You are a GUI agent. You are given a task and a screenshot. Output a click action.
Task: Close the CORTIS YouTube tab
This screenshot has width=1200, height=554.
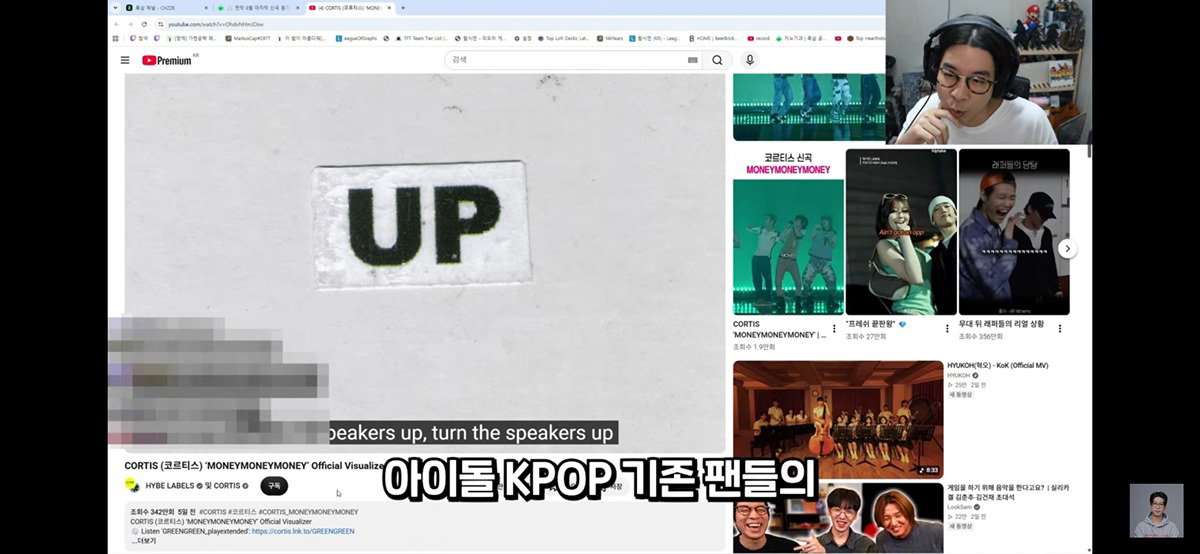point(388,7)
